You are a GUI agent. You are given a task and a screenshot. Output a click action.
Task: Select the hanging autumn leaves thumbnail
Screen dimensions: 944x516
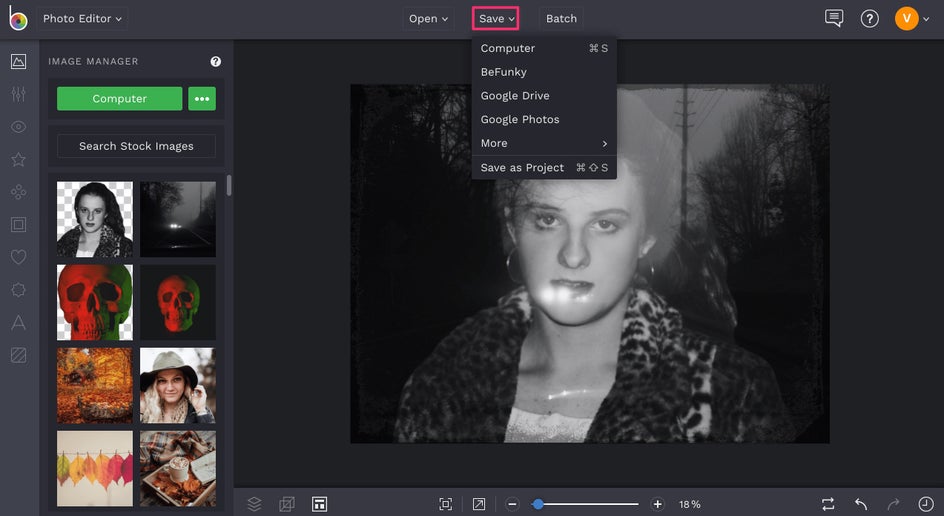pos(95,468)
